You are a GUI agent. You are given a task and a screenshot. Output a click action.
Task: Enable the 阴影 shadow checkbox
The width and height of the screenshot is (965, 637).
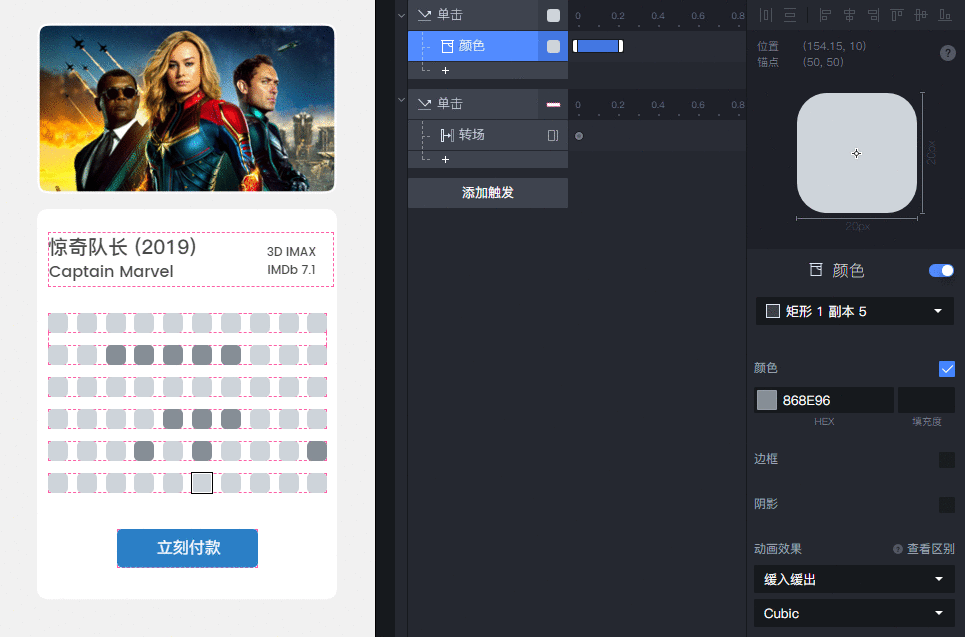[x=947, y=505]
